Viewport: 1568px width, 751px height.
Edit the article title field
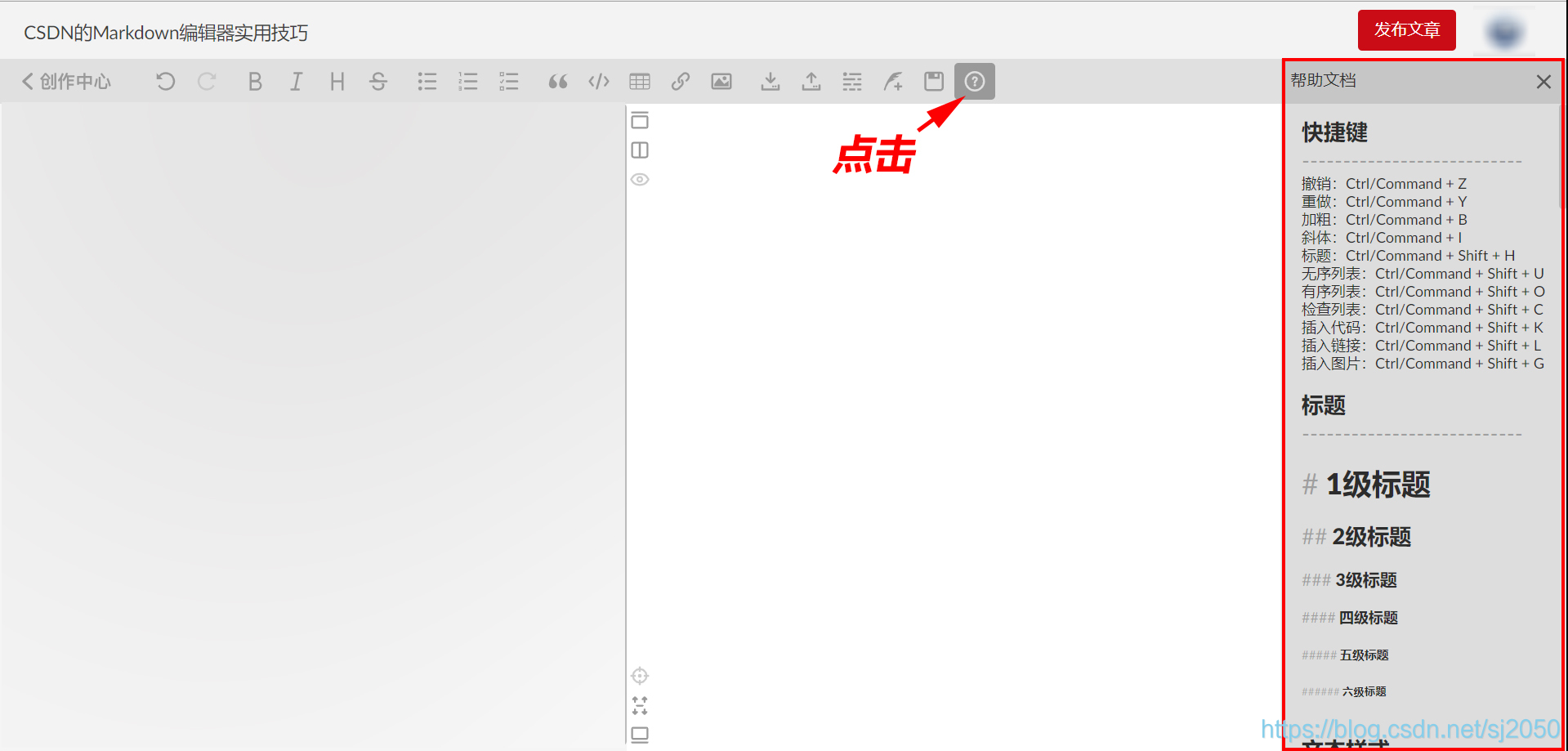tap(166, 33)
